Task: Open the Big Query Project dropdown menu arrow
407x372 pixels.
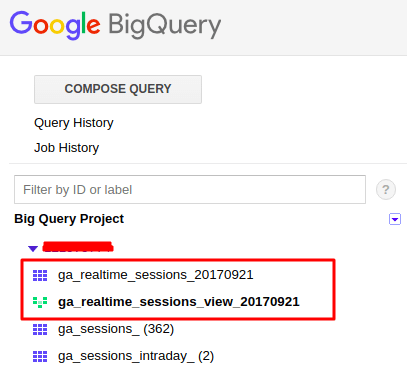Action: [395, 219]
